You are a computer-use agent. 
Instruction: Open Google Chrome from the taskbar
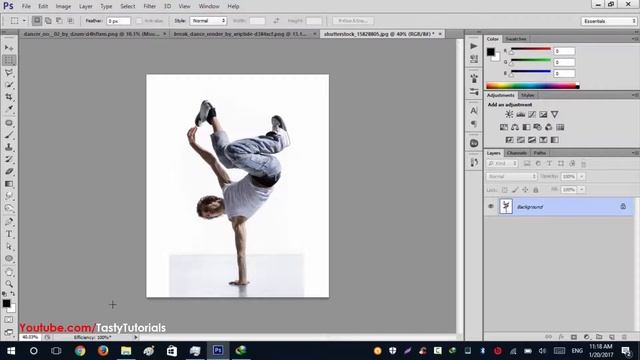[80, 351]
